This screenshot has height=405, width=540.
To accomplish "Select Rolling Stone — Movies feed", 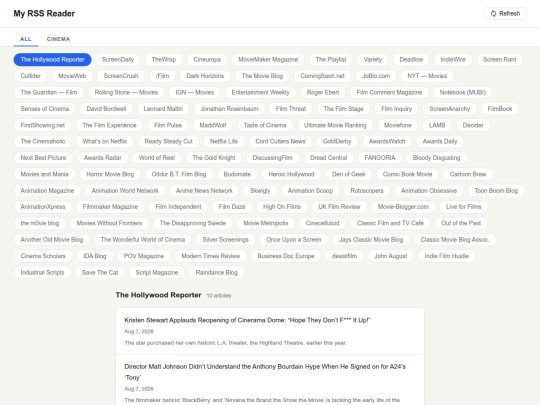I will (126, 92).
